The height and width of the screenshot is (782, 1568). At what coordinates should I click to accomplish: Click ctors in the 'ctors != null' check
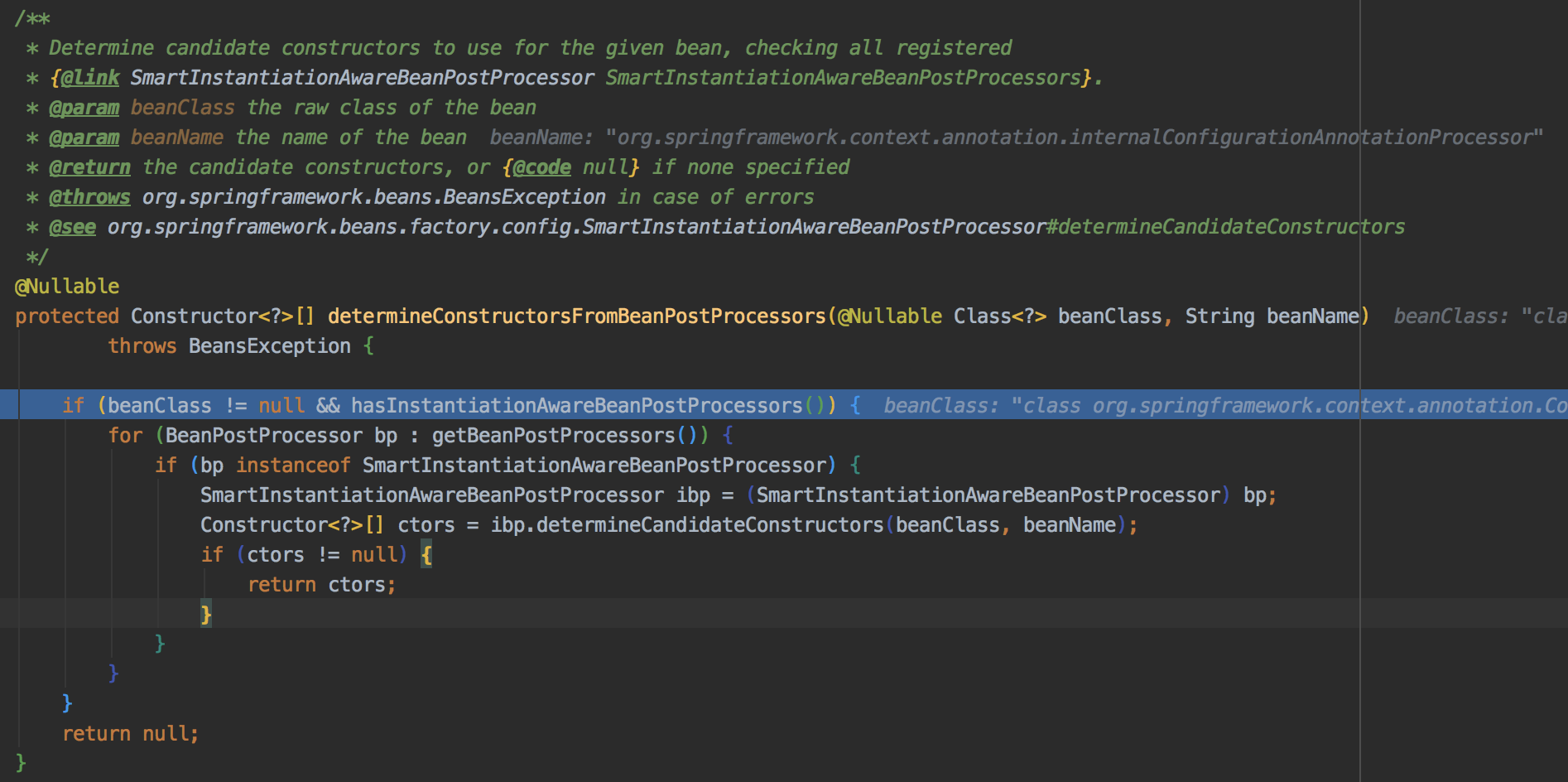(x=276, y=555)
